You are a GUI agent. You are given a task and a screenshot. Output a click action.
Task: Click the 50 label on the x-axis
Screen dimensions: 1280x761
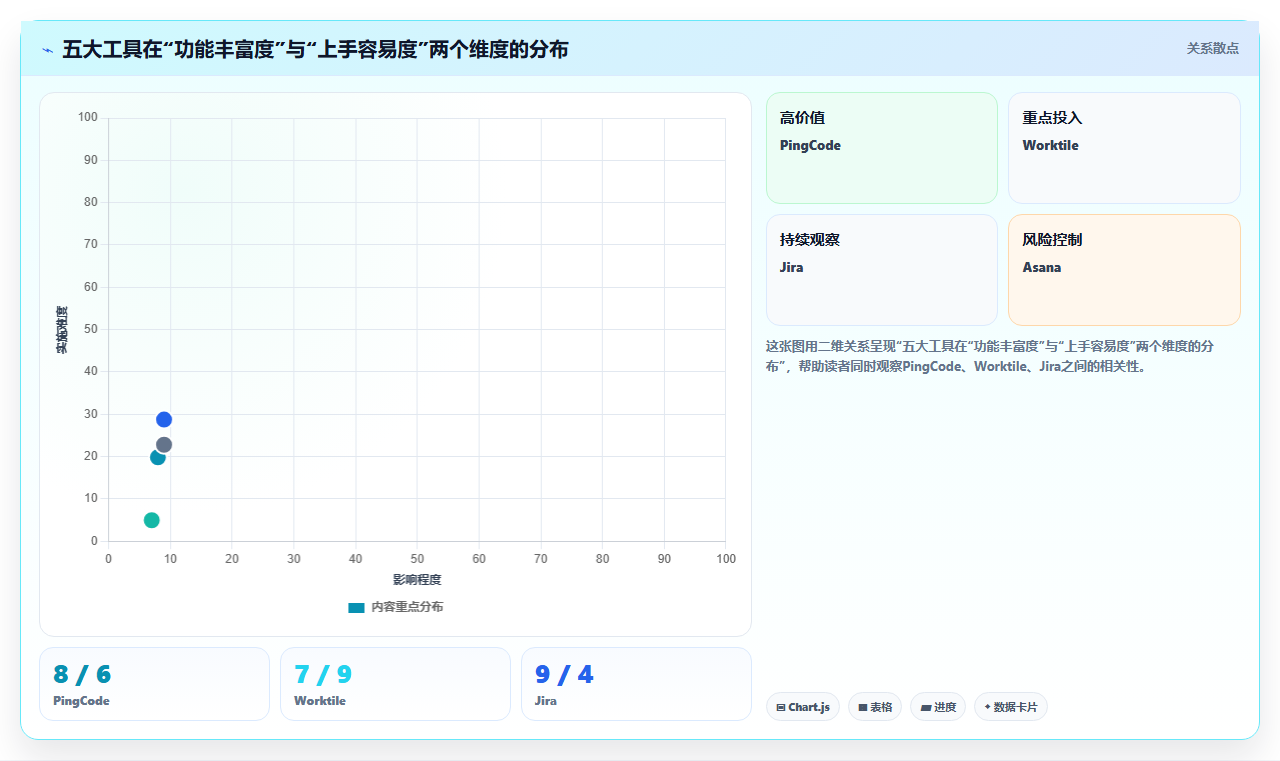coord(417,559)
